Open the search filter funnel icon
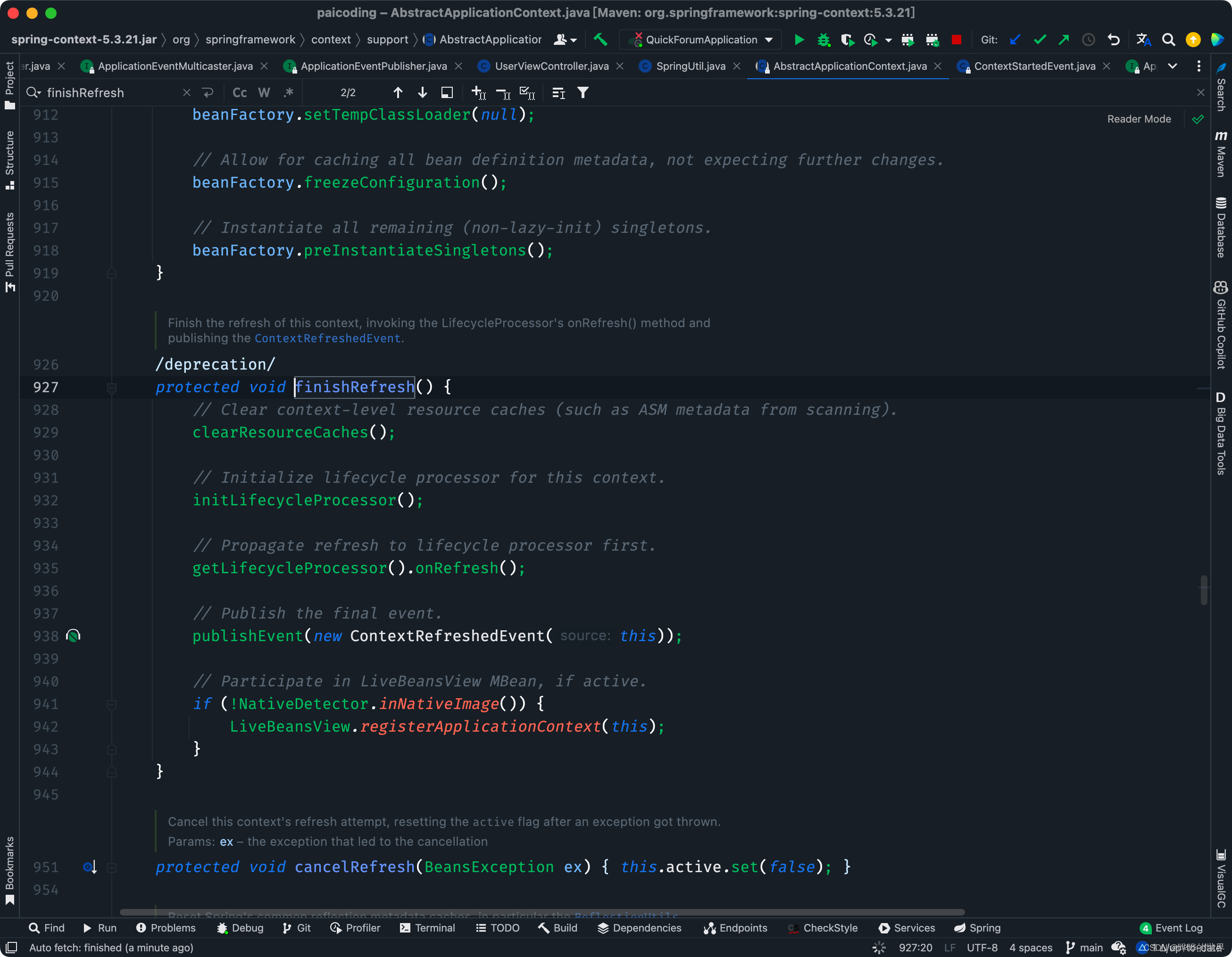 point(583,92)
